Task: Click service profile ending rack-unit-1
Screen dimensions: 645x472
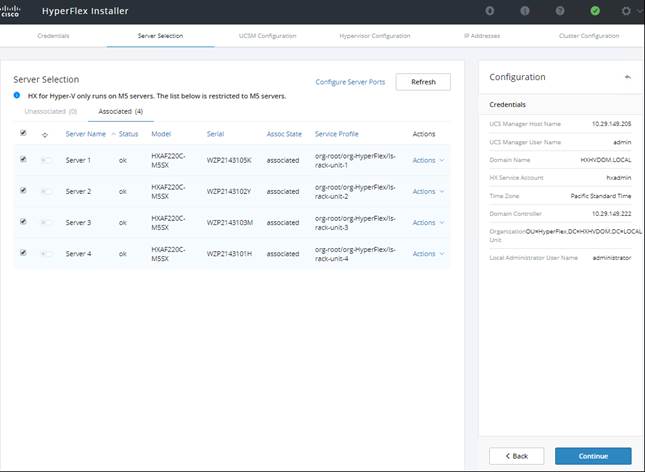Action: pyautogui.click(x=355, y=160)
